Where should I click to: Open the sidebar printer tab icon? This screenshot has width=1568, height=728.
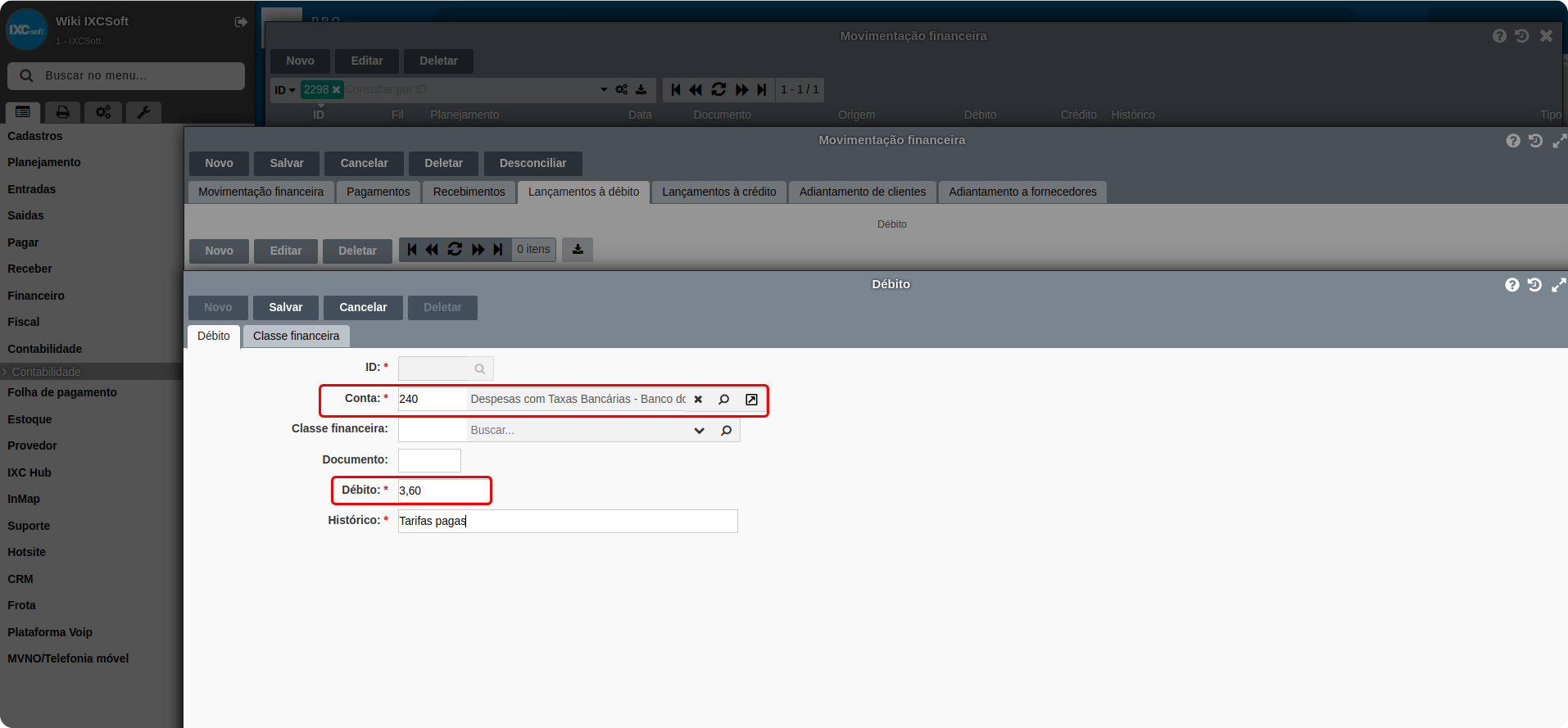point(63,112)
